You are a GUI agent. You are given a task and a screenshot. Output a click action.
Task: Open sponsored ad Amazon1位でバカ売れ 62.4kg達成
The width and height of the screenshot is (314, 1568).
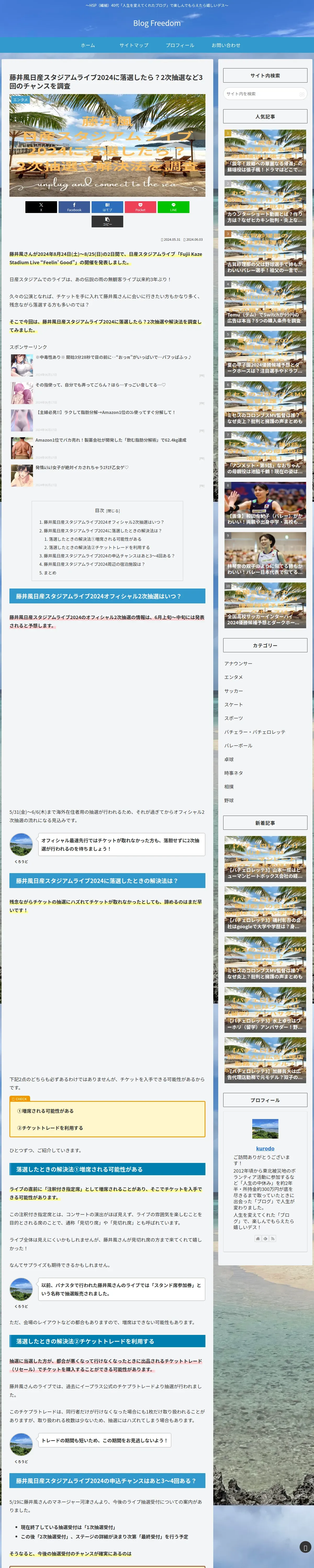111,440
